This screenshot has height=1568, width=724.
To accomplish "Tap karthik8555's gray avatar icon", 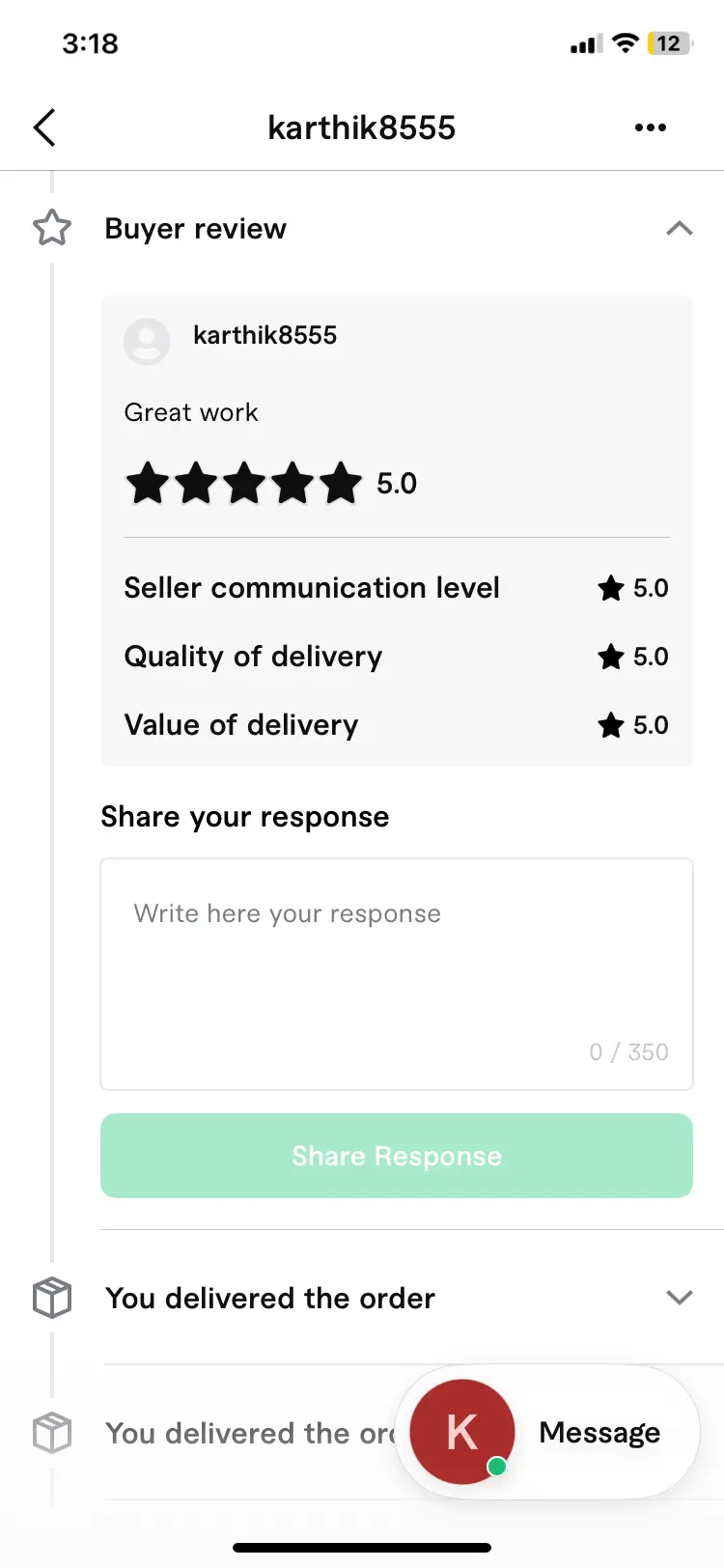I will click(147, 341).
